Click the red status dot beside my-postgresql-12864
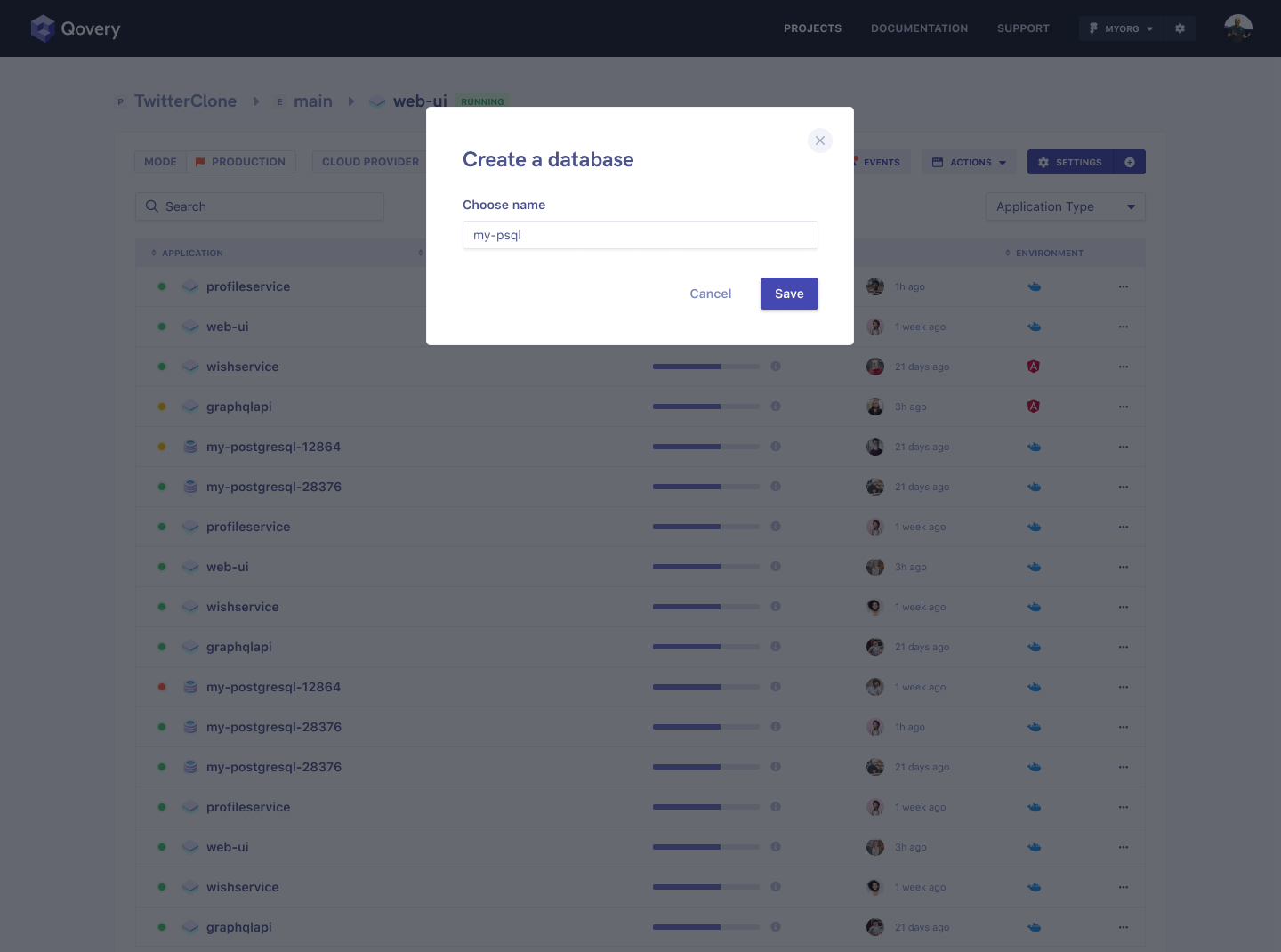 pos(162,687)
